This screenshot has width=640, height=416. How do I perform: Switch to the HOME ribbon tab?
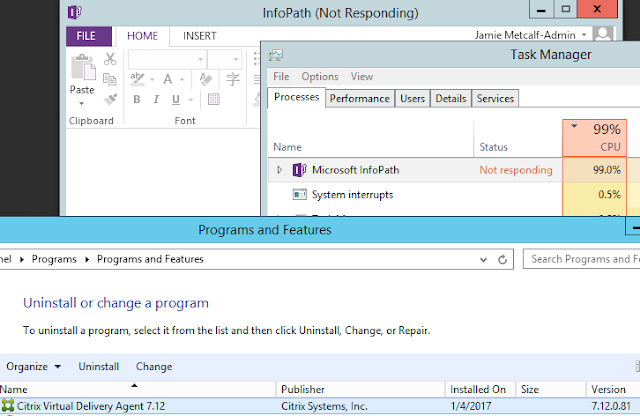point(142,36)
